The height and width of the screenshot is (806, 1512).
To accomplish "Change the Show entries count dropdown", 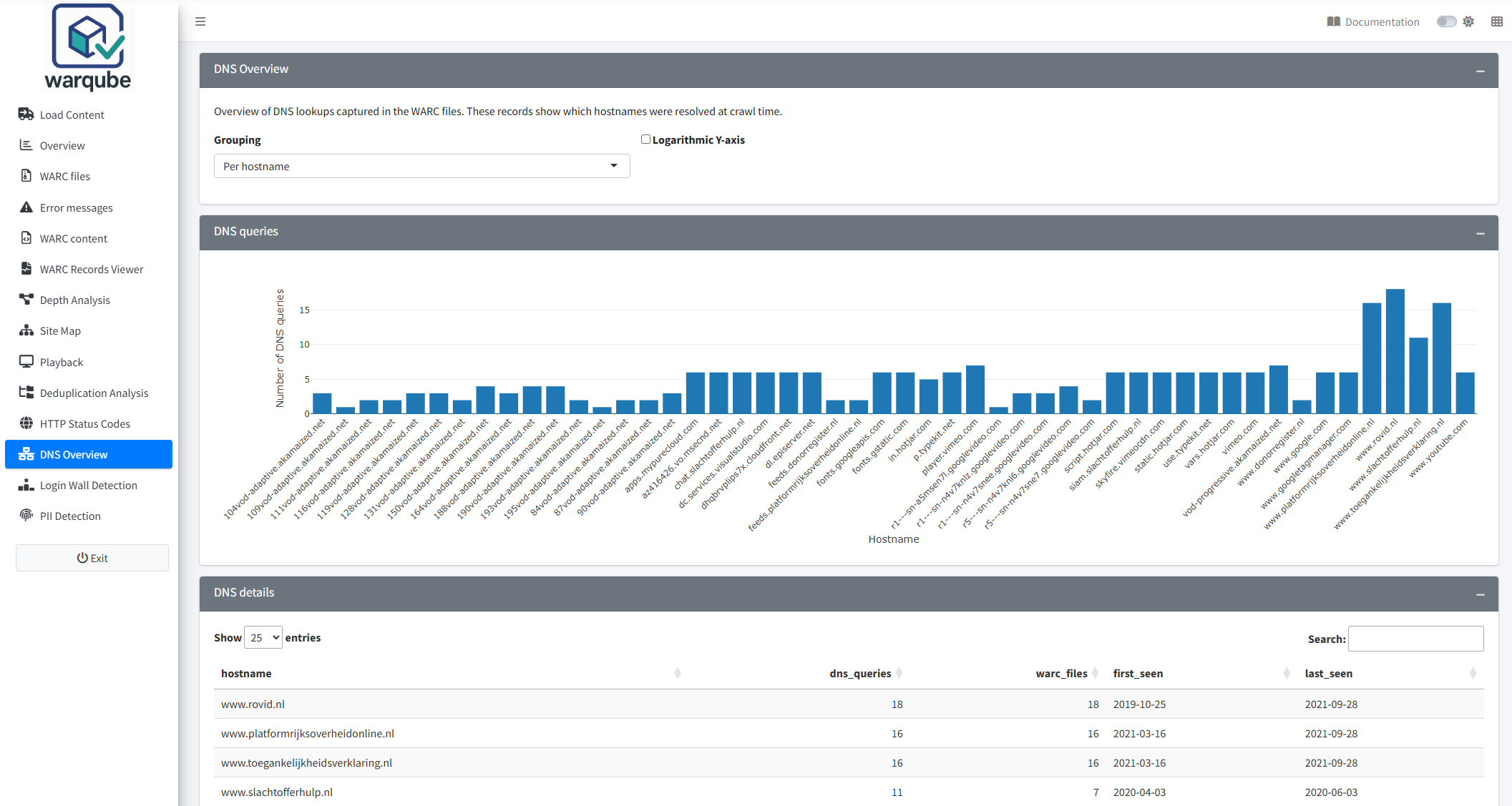I will 263,637.
